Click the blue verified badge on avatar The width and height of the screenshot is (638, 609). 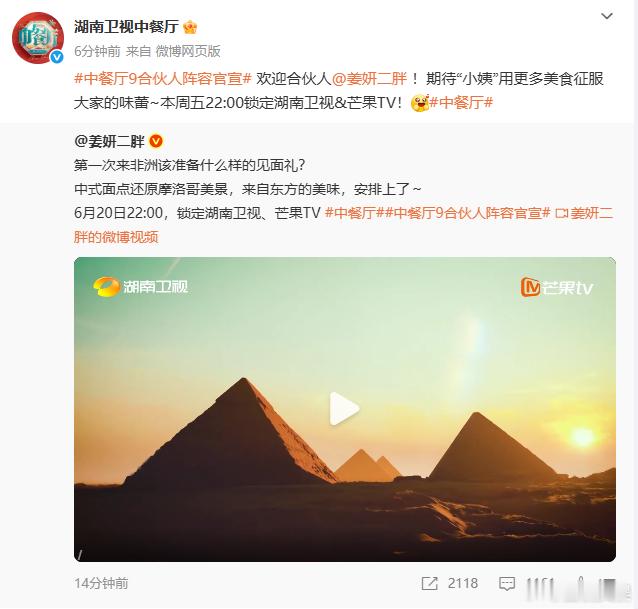pos(57,57)
